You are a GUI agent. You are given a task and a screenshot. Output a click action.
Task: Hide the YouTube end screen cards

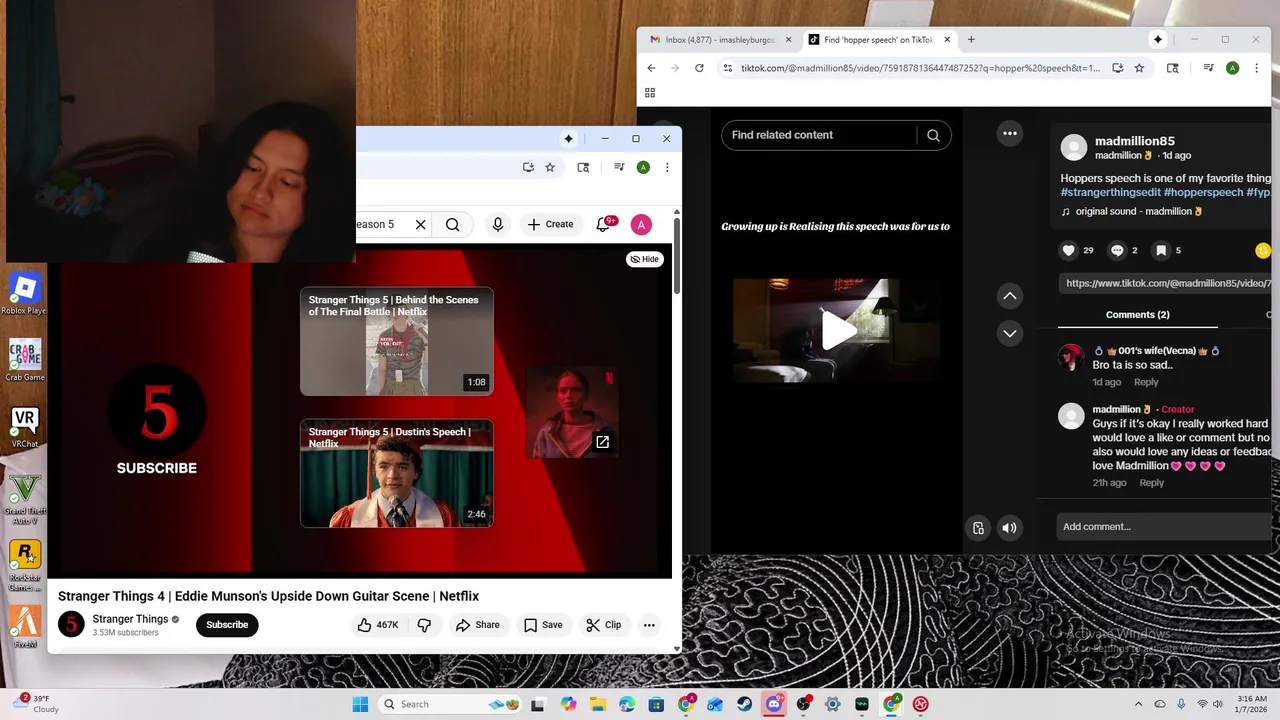click(x=645, y=259)
